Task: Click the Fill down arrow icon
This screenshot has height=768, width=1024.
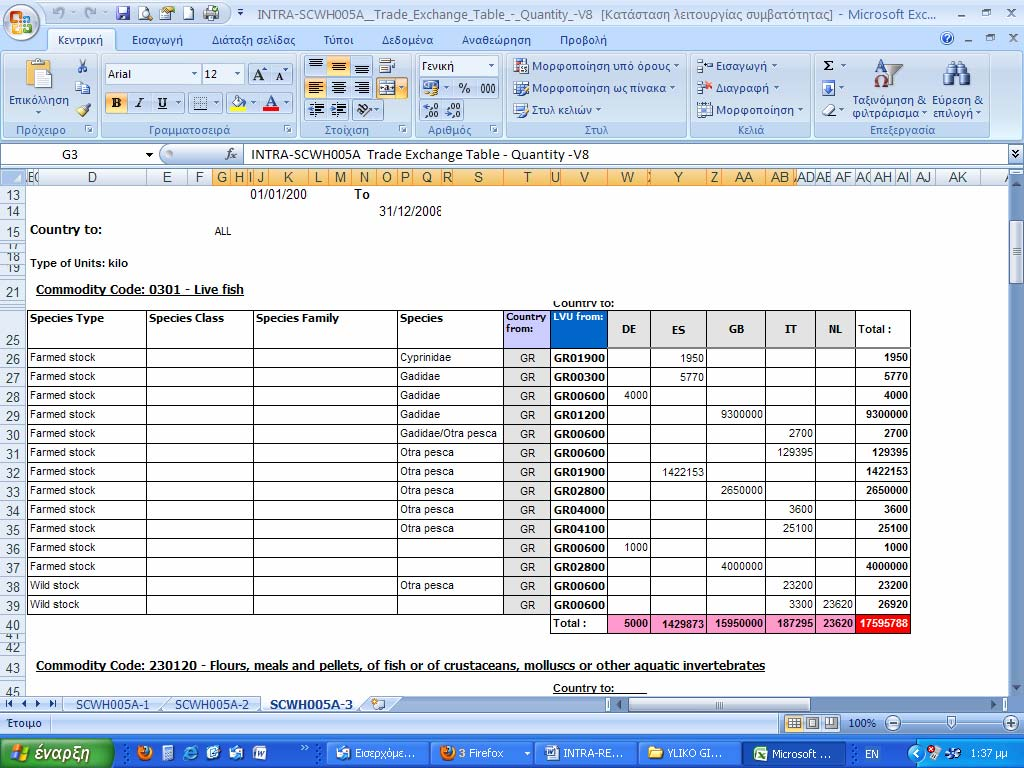Action: click(828, 88)
